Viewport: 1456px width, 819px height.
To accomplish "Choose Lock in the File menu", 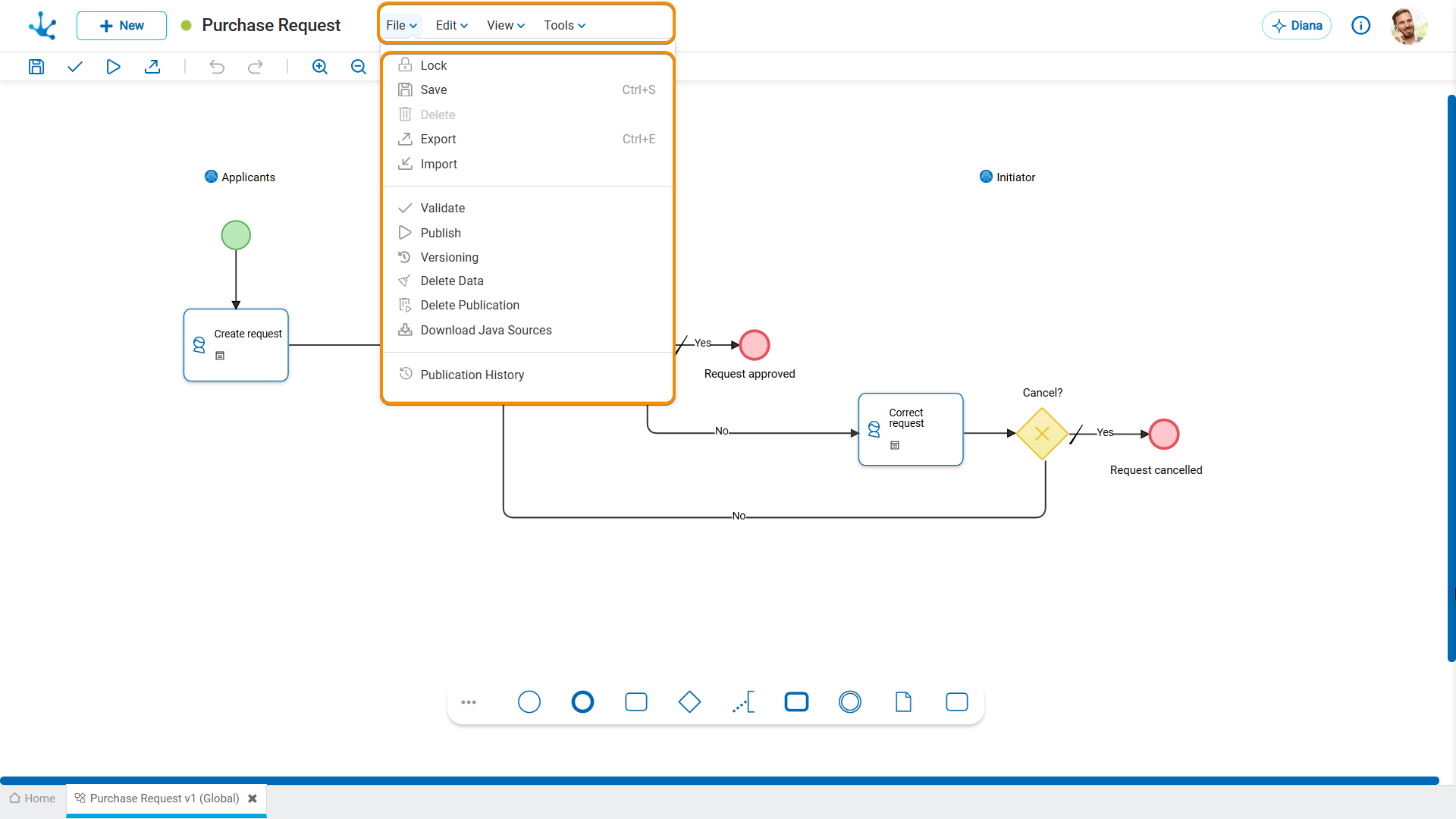I will (527, 65).
